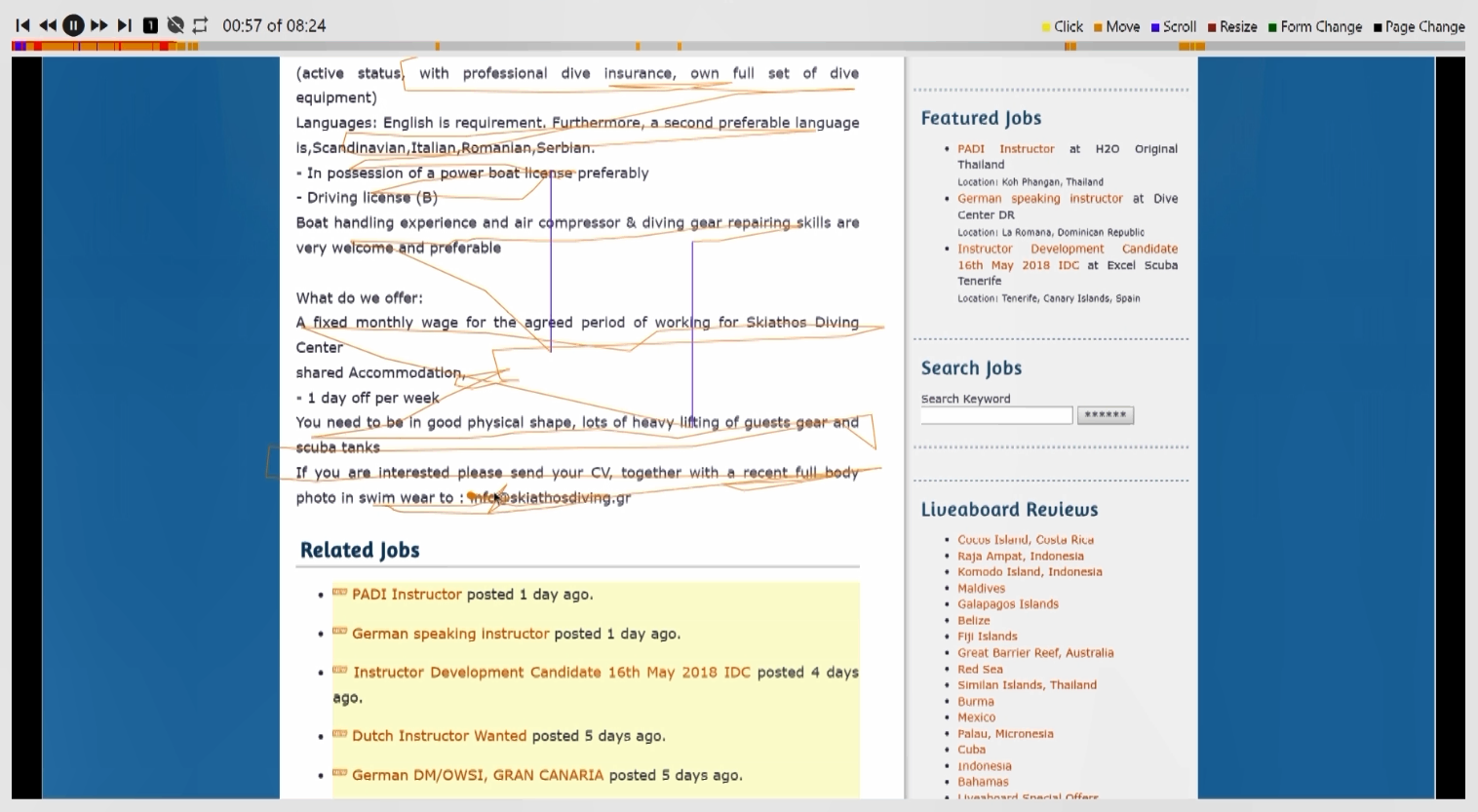Viewport: 1478px width, 812px height.
Task: Open the Komodo Island, Indonesia liveaboard review
Action: tap(1030, 571)
